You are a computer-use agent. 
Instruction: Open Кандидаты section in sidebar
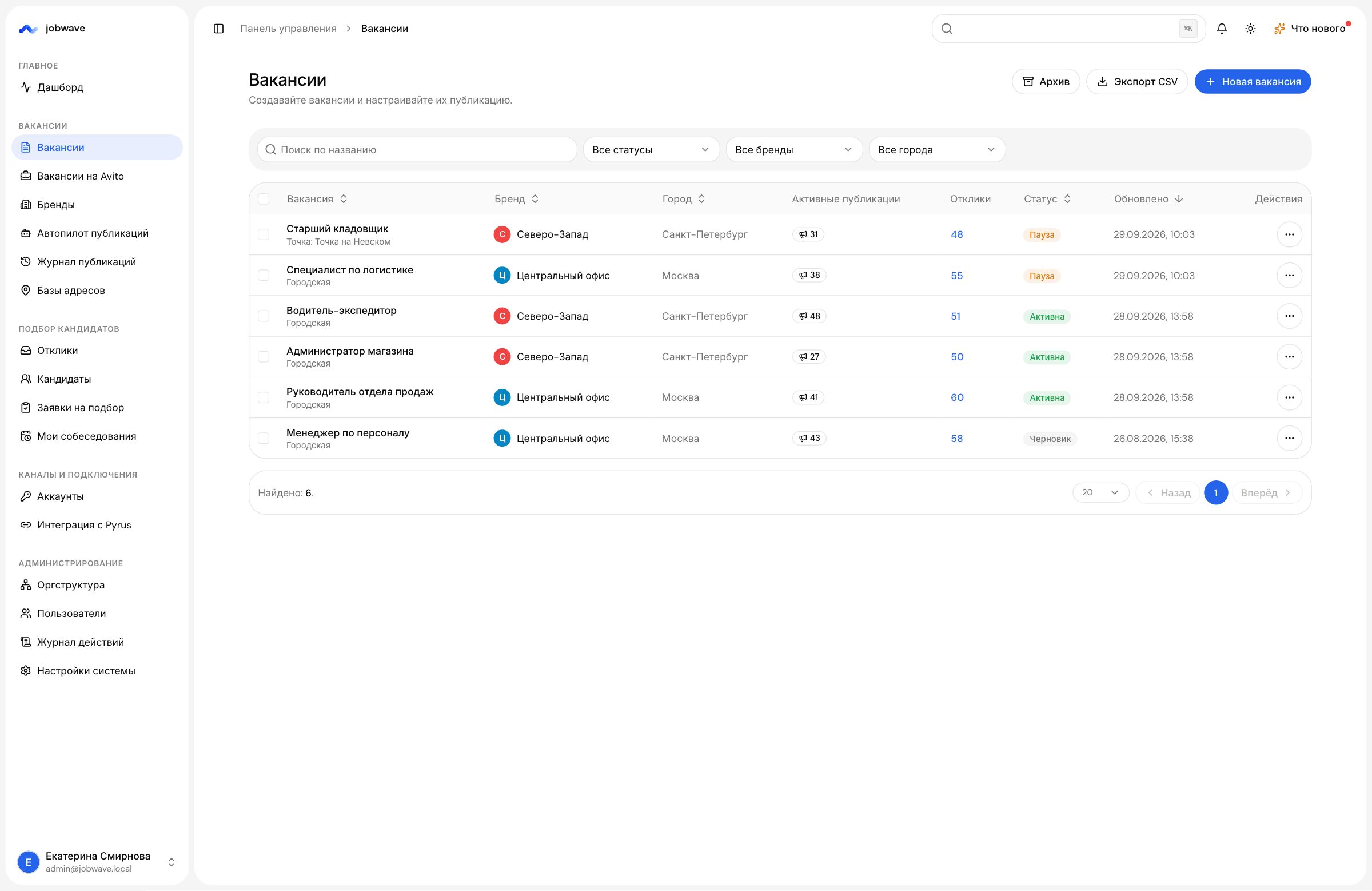tap(97, 379)
